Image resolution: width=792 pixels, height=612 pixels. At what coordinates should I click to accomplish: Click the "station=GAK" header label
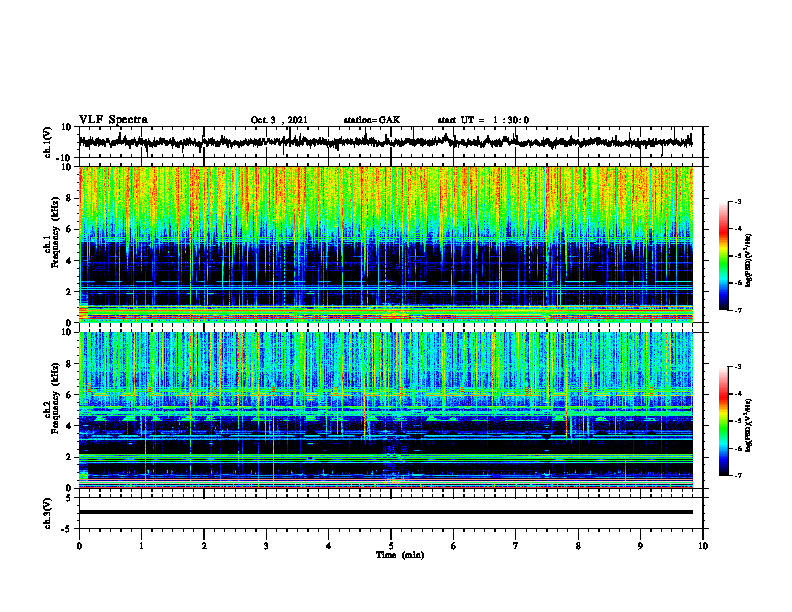click(x=372, y=120)
